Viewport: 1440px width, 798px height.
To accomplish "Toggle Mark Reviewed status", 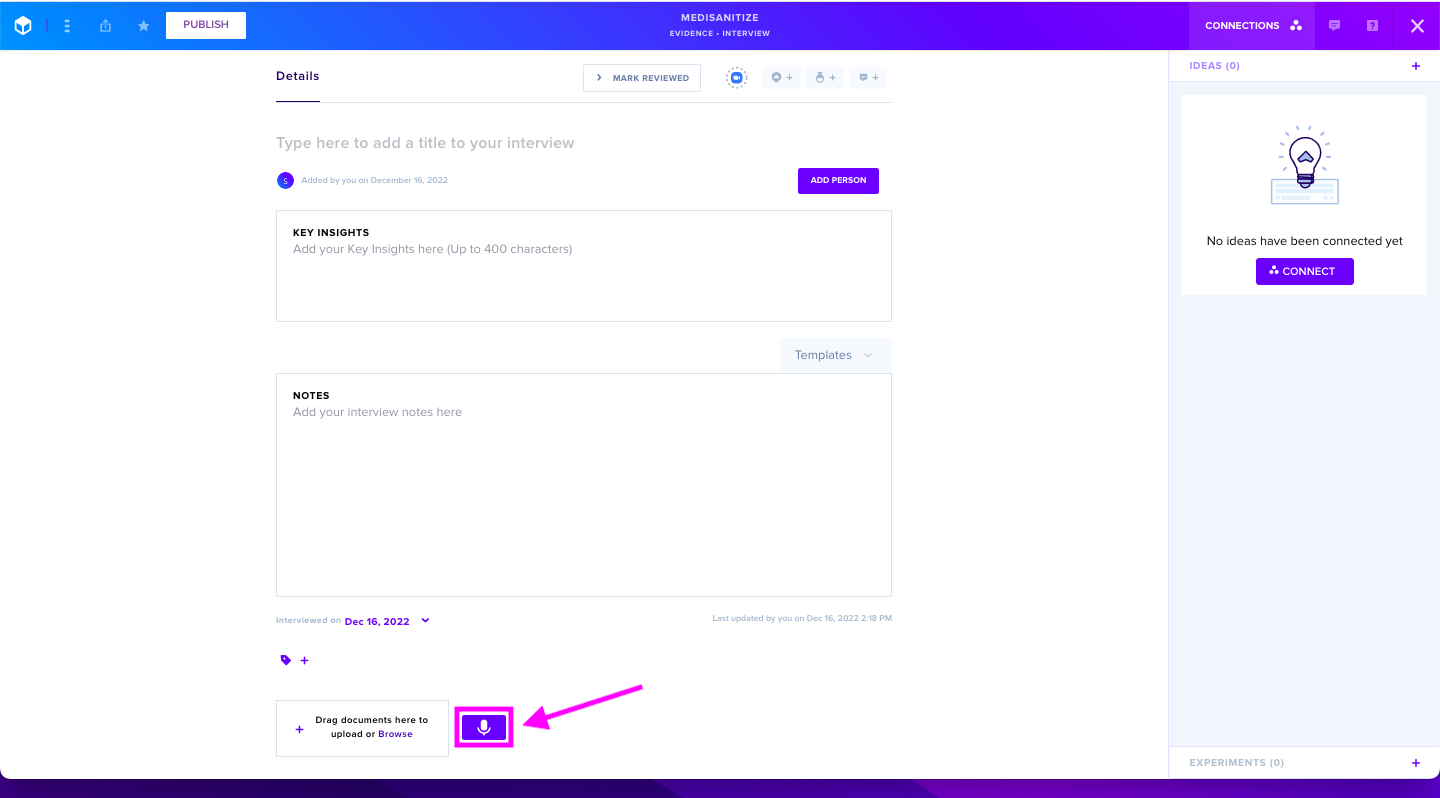I will (x=642, y=78).
